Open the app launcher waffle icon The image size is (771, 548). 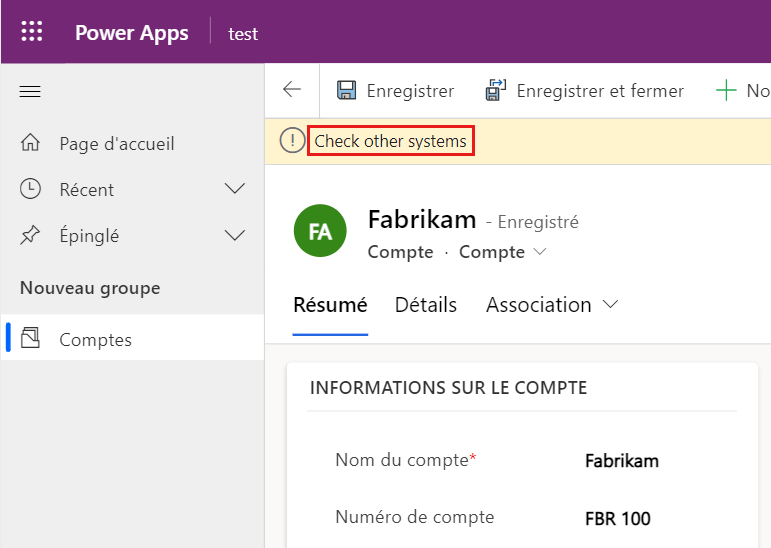[32, 32]
